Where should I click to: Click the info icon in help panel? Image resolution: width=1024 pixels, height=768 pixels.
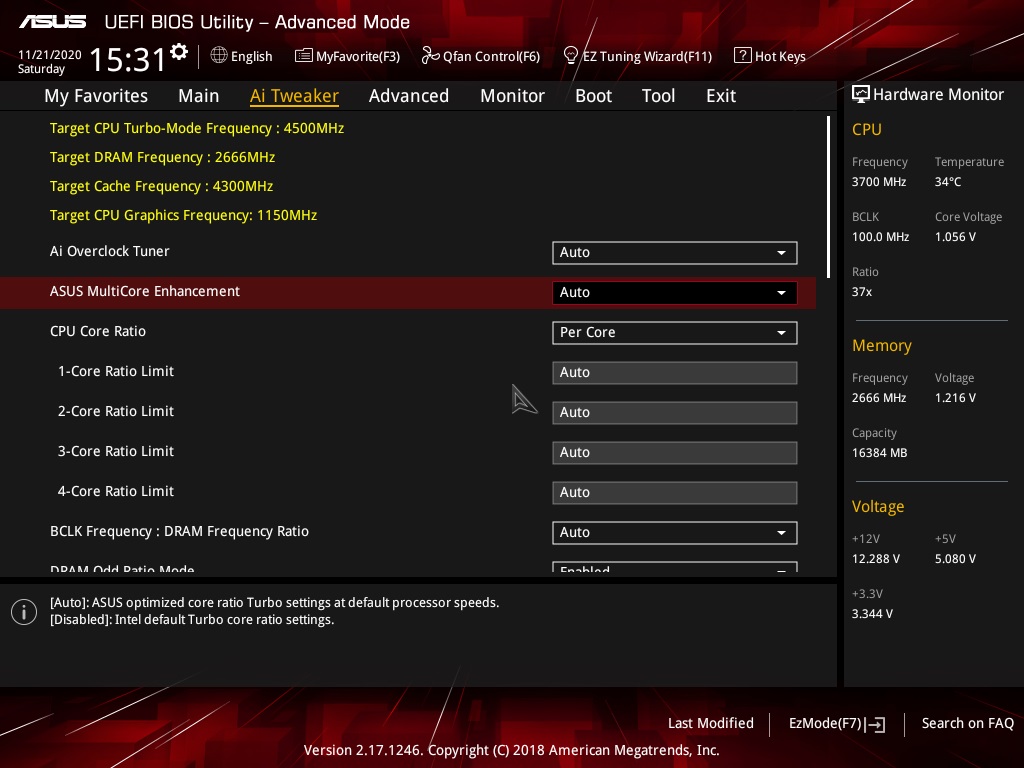click(24, 612)
